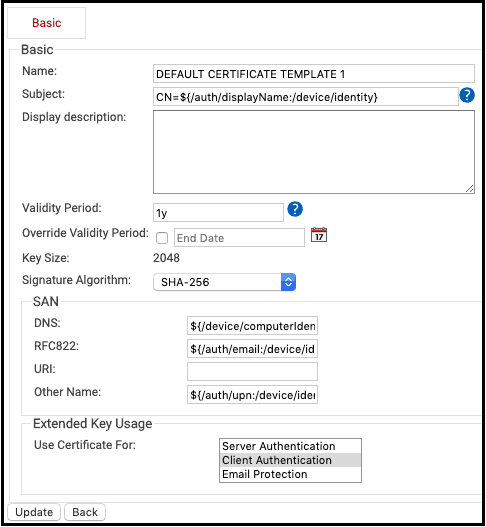Viewport: 486px width, 527px height.
Task: Click into the Name text field
Action: (x=314, y=74)
